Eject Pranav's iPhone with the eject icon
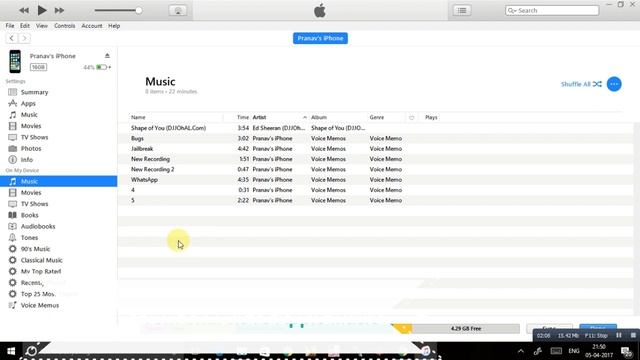This screenshot has height=360, width=640. (107, 56)
